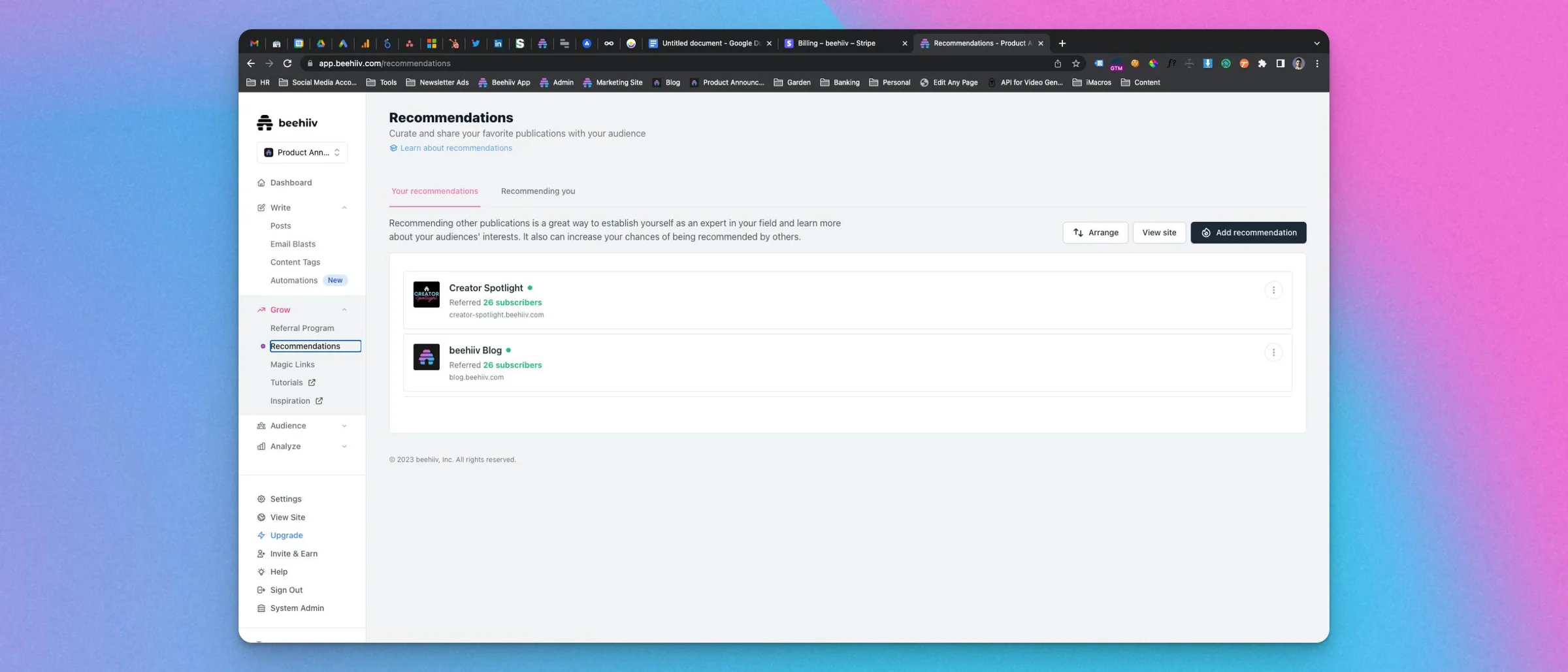Switch to Billing – beehiiv – Stripe tab

coord(845,43)
